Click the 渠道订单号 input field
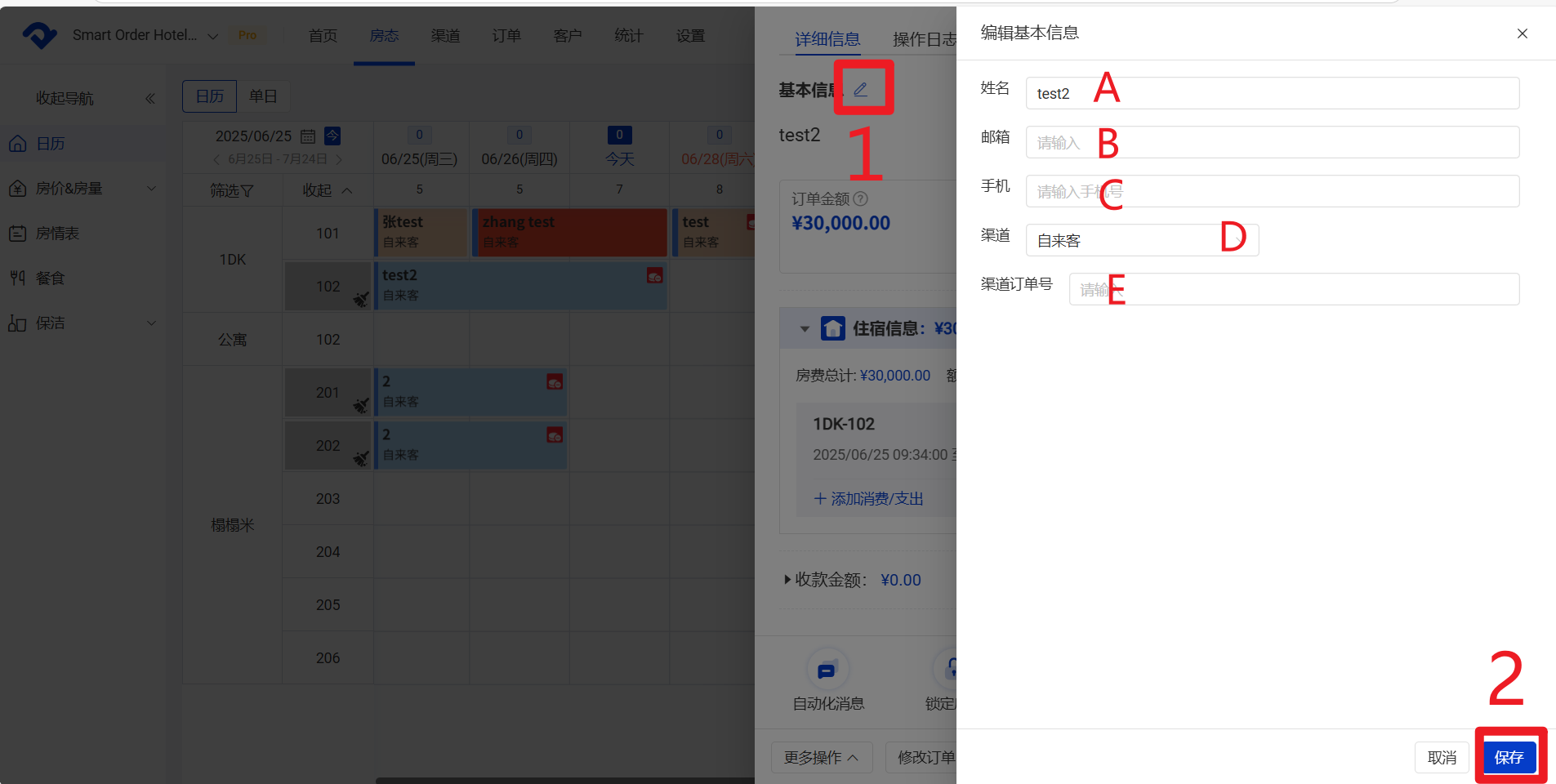Screen dimensions: 1556x784 tap(1295, 289)
